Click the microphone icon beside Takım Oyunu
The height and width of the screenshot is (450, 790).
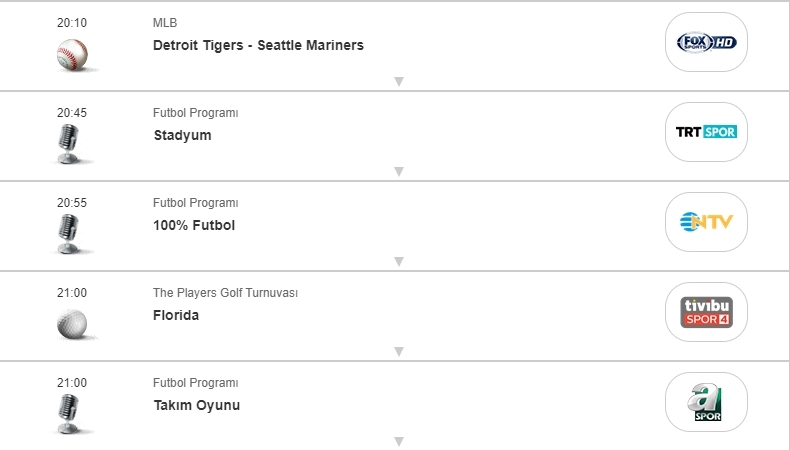(68, 414)
